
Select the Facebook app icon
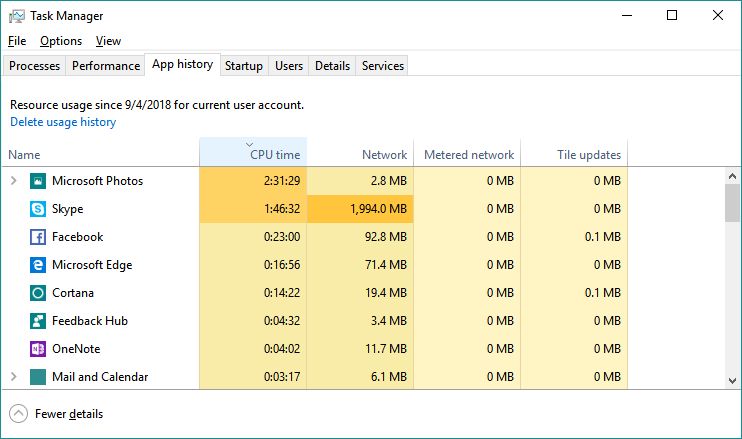tap(38, 237)
